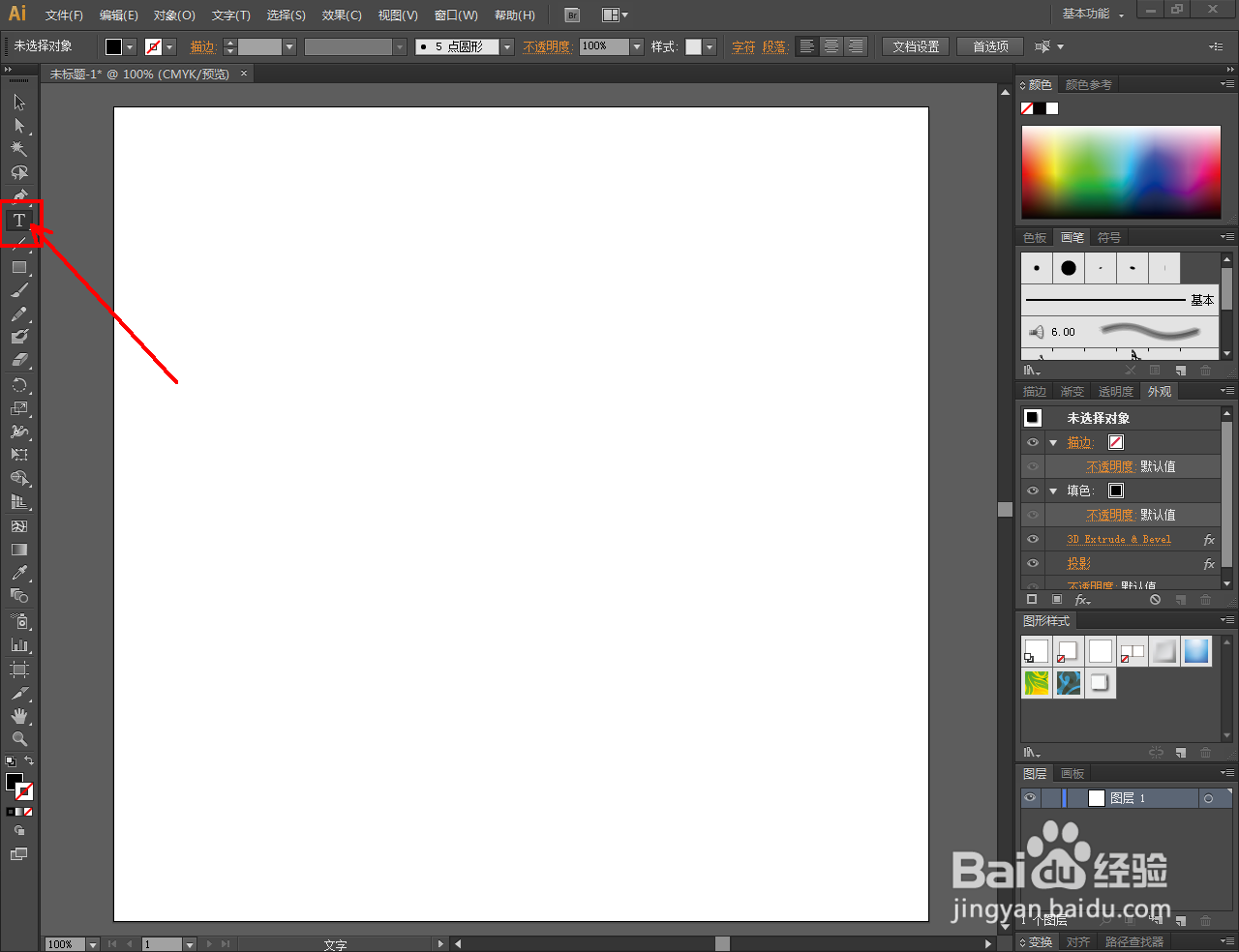This screenshot has width=1239, height=952.
Task: Select the Hand tool
Action: pos(18,716)
